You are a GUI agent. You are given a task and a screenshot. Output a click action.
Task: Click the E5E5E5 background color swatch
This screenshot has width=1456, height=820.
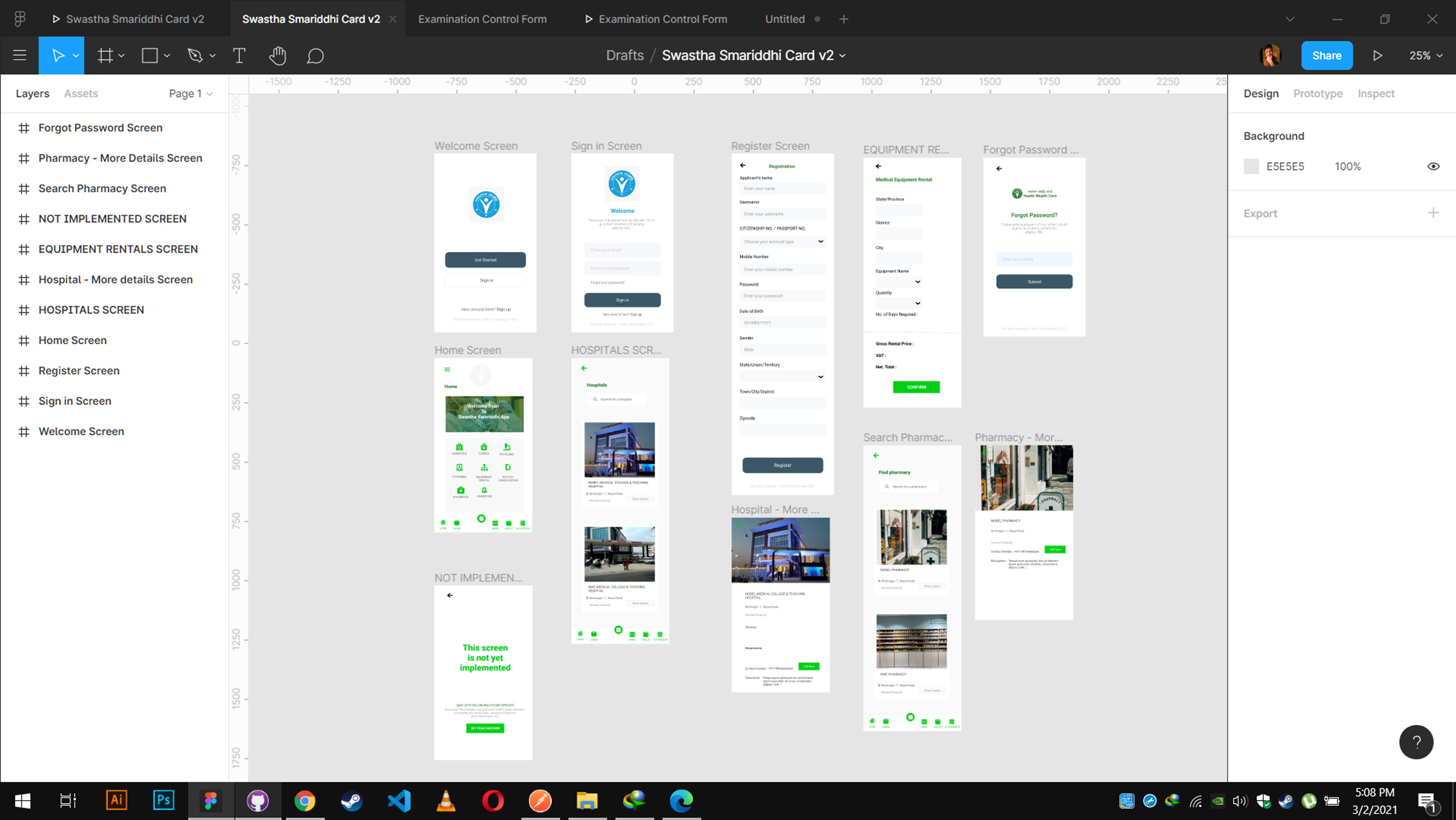pyautogui.click(x=1251, y=166)
